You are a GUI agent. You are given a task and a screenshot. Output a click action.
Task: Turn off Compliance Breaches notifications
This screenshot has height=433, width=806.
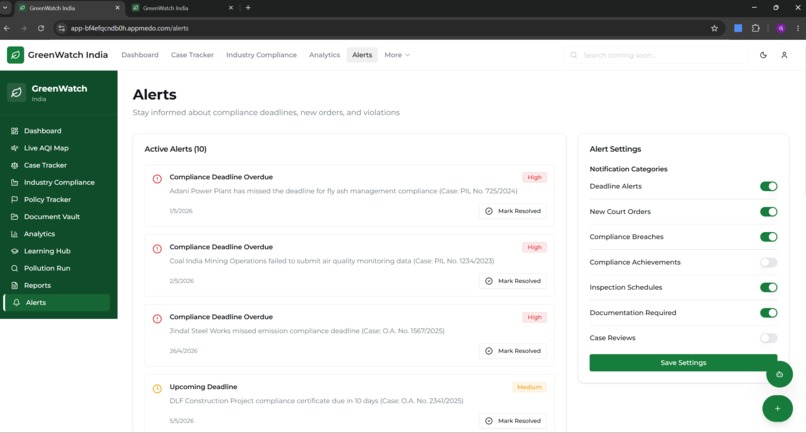point(768,237)
